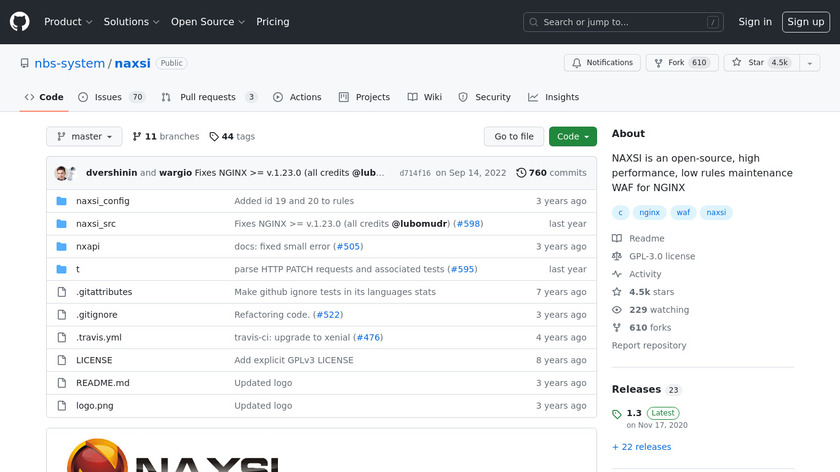This screenshot has width=840, height=472.
Task: Open the naxsi_config folder
Action: [x=103, y=201]
